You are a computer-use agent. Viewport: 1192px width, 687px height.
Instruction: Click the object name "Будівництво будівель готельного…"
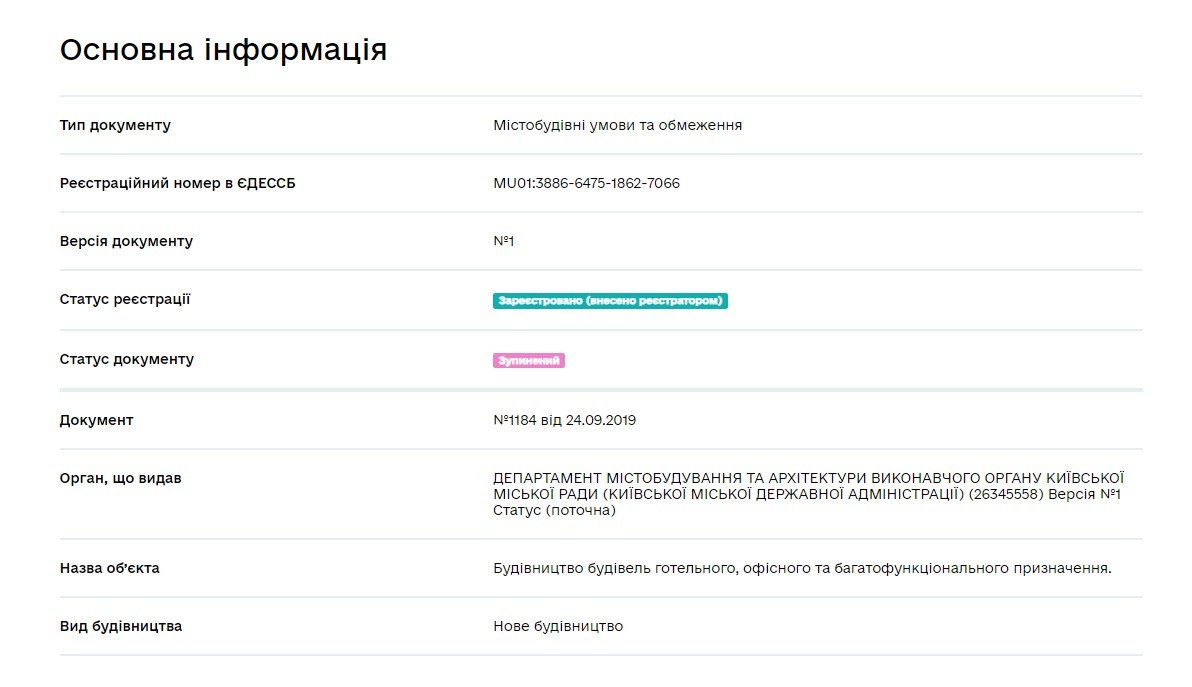point(802,568)
